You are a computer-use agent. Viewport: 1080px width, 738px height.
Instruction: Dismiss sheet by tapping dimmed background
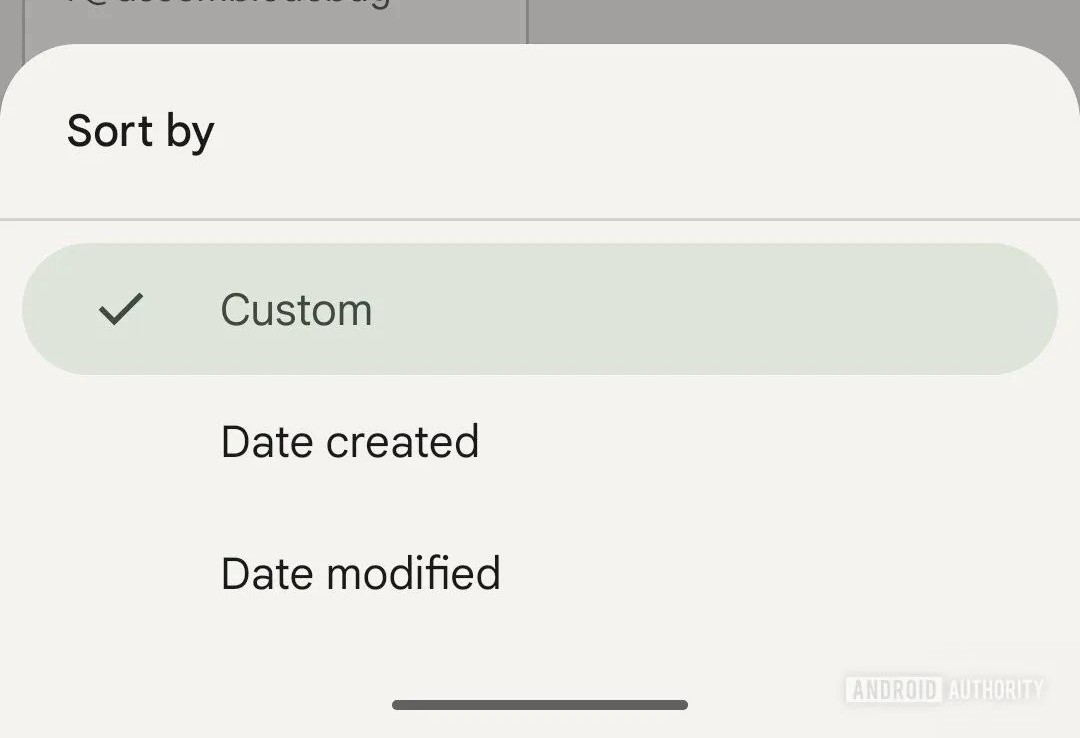pyautogui.click(x=800, y=18)
